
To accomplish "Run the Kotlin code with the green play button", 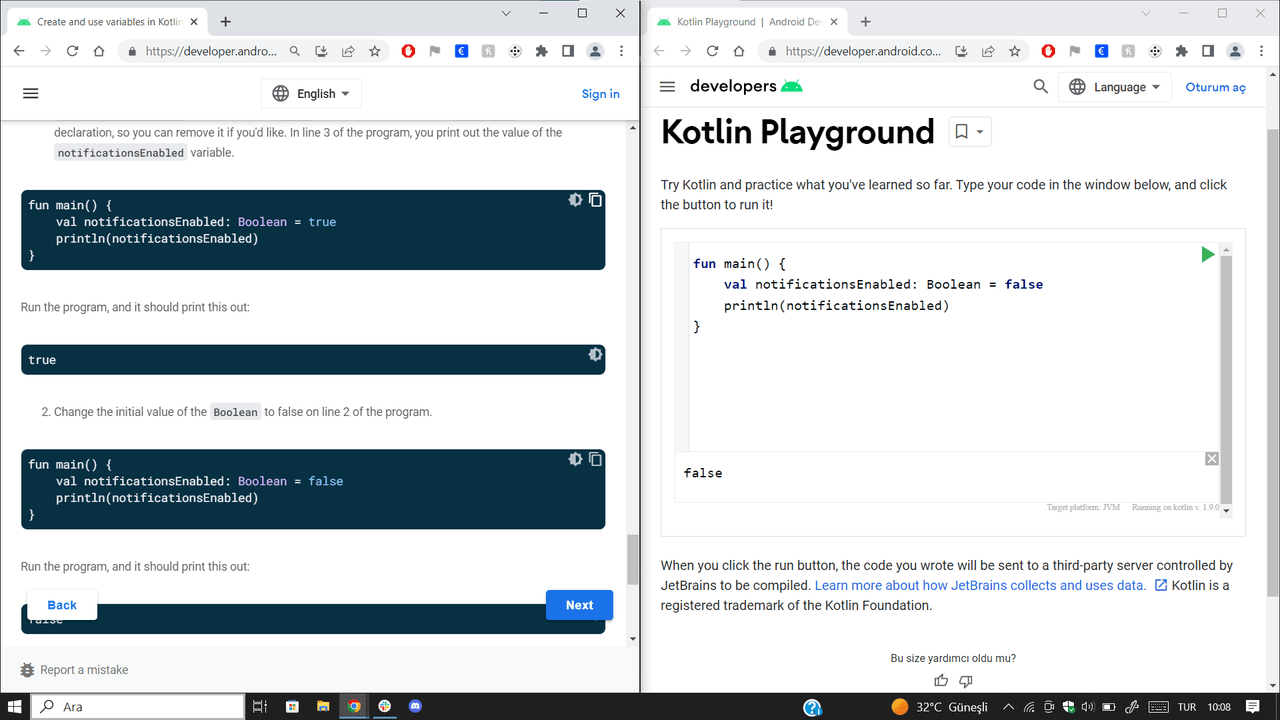I will [x=1208, y=255].
